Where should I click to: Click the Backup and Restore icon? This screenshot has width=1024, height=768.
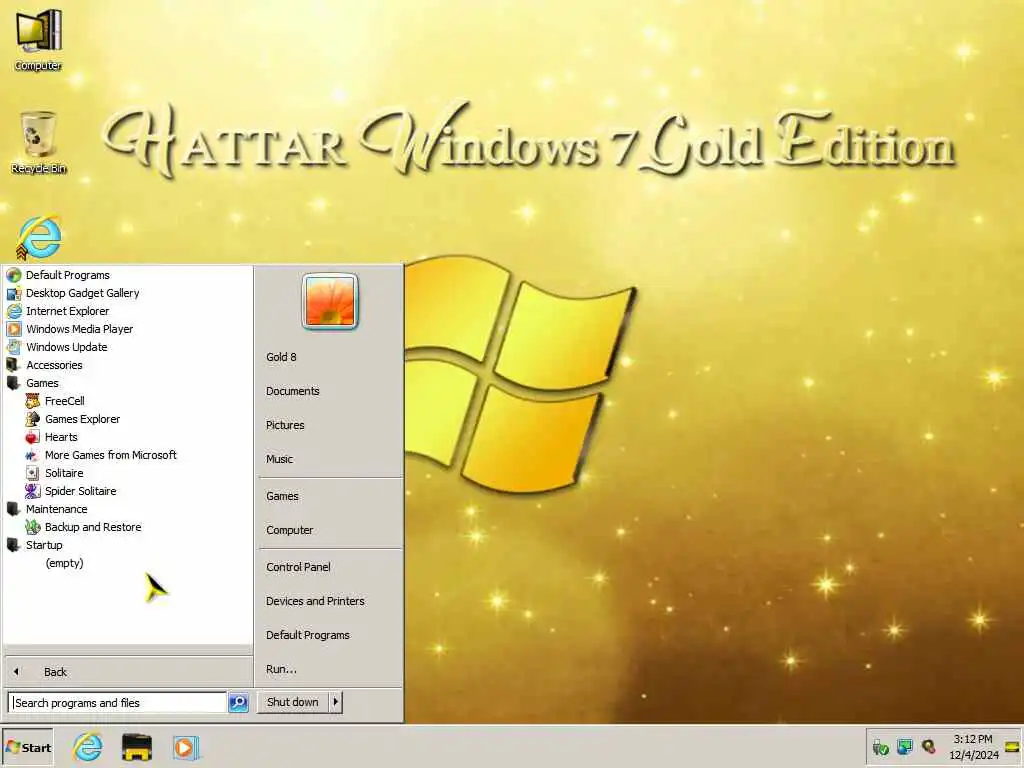(x=32, y=527)
